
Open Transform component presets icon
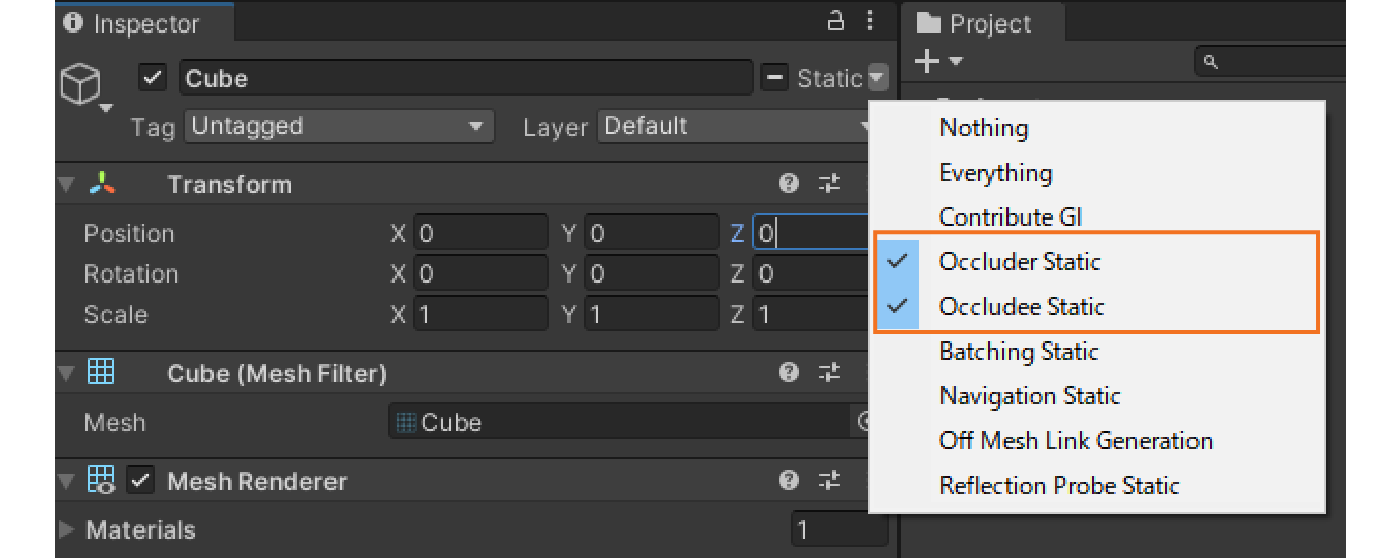(x=829, y=183)
